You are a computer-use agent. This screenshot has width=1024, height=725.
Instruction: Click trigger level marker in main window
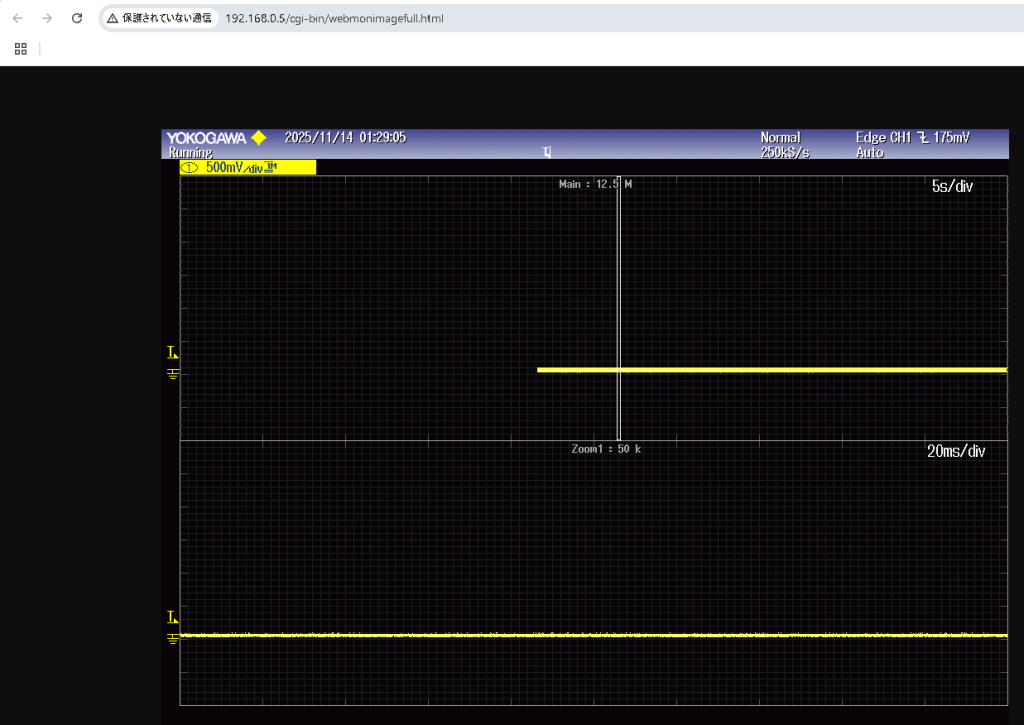[x=172, y=352]
